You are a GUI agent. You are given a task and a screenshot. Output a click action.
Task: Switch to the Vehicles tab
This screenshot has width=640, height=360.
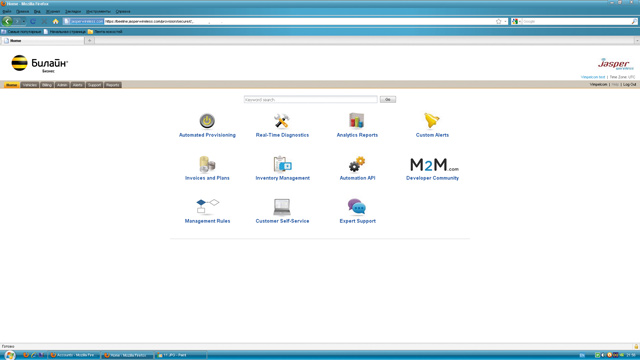point(30,85)
